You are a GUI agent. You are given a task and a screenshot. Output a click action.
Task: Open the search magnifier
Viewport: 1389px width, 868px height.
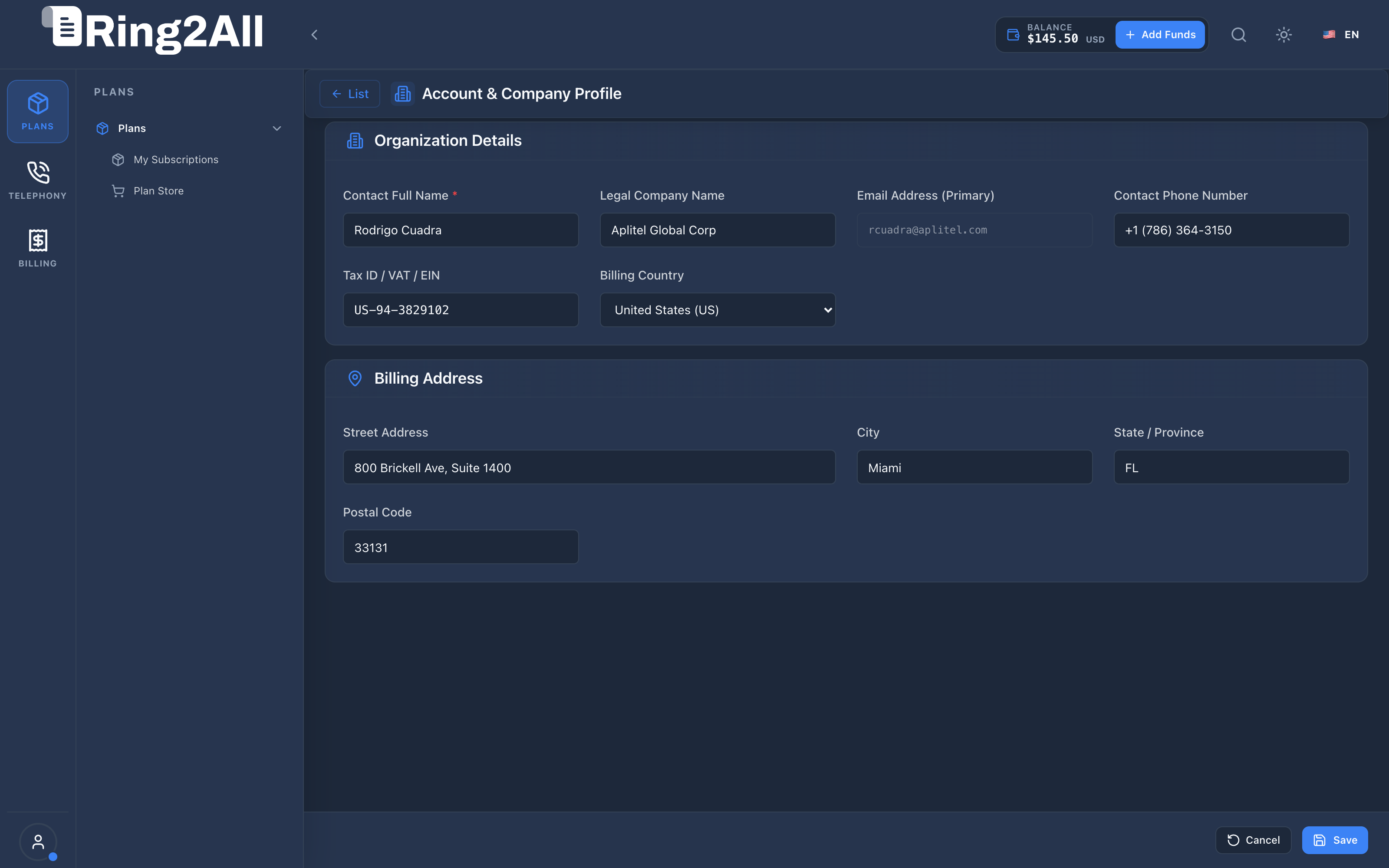(1239, 34)
